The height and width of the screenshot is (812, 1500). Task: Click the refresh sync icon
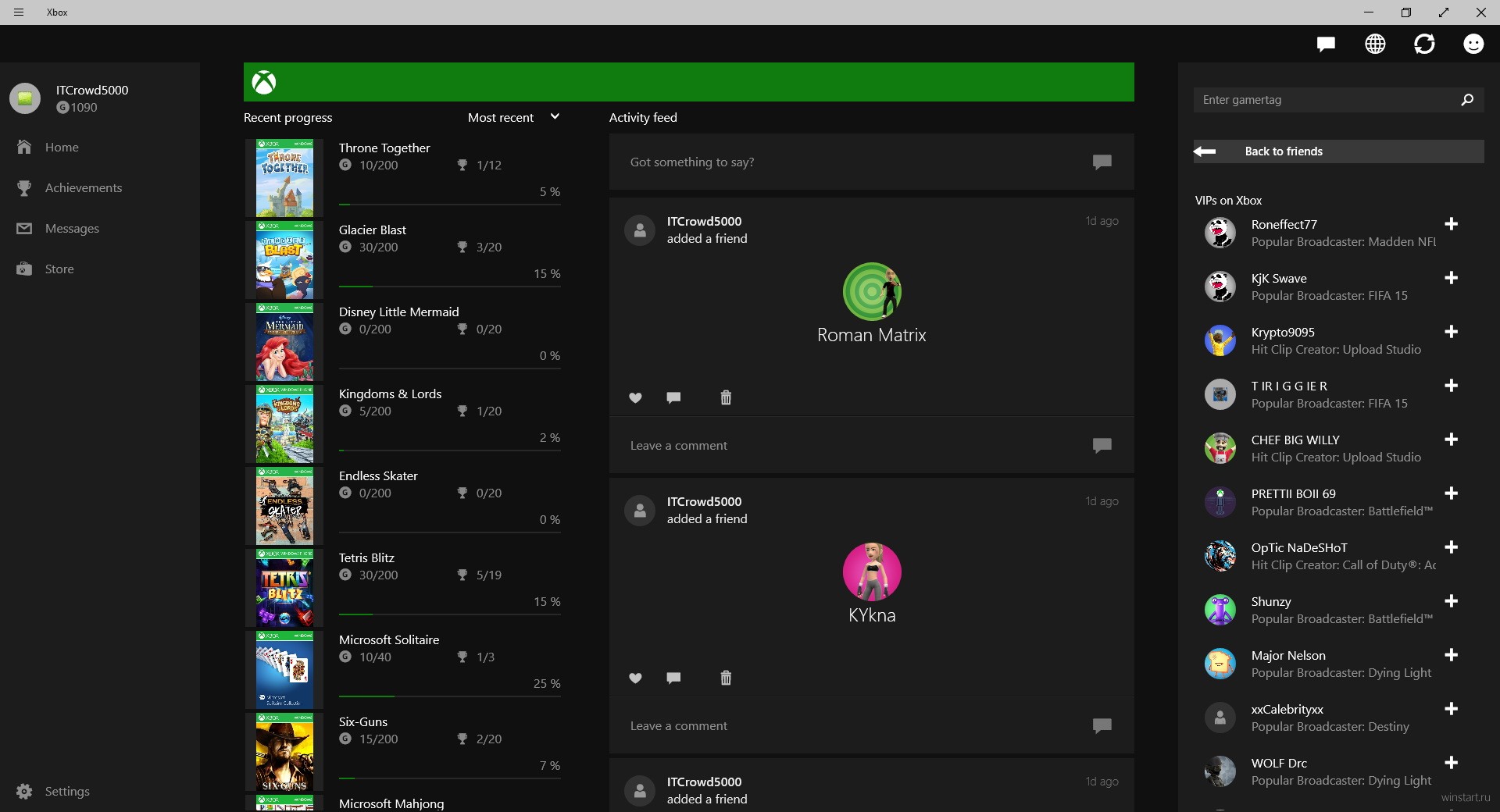(x=1424, y=45)
